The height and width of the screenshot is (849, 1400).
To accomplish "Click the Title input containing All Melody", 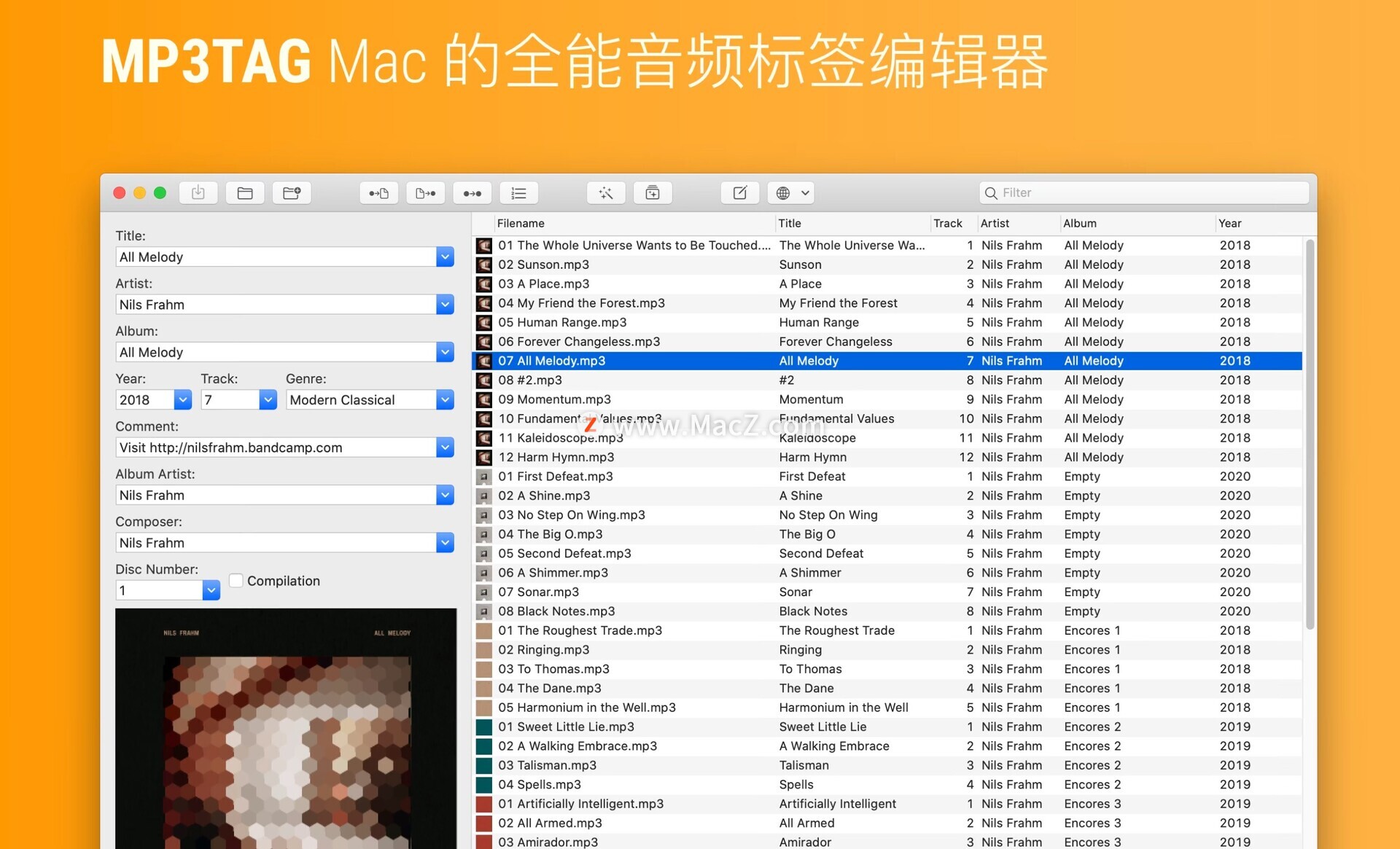I will [x=276, y=257].
